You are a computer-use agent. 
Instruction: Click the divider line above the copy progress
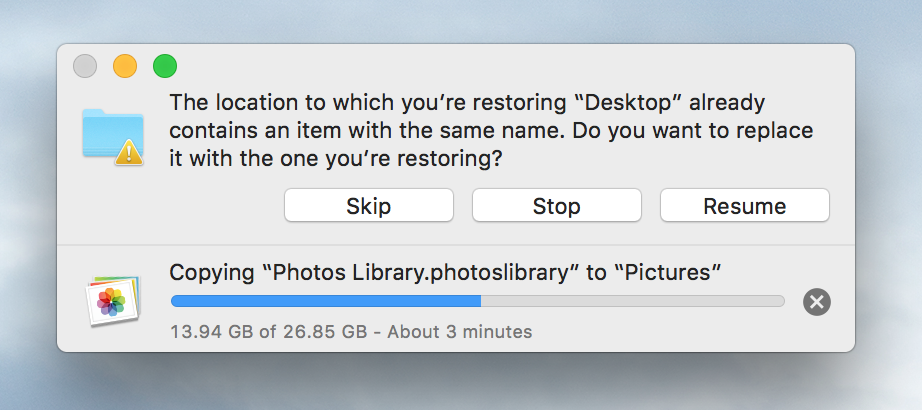(456, 245)
